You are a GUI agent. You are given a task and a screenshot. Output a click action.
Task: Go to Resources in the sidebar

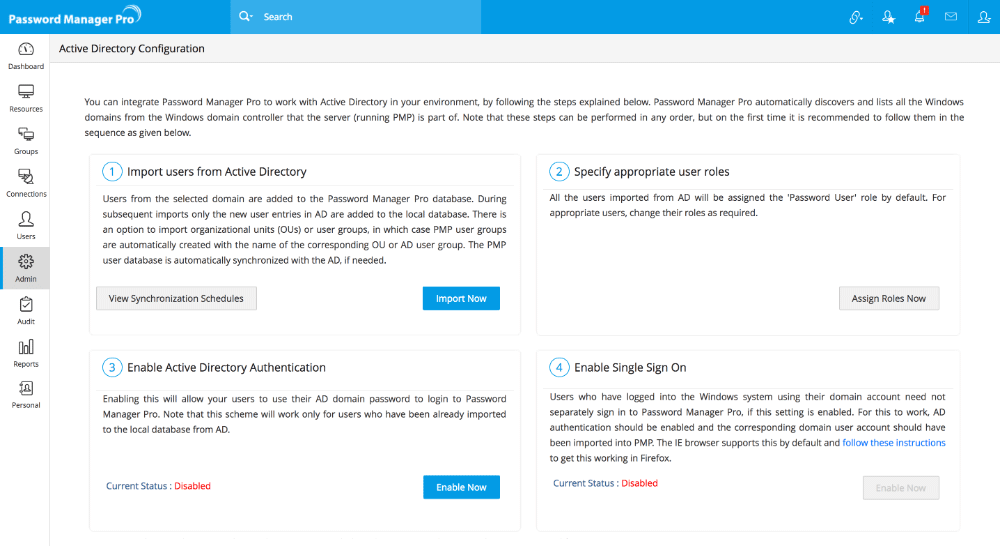(25, 98)
